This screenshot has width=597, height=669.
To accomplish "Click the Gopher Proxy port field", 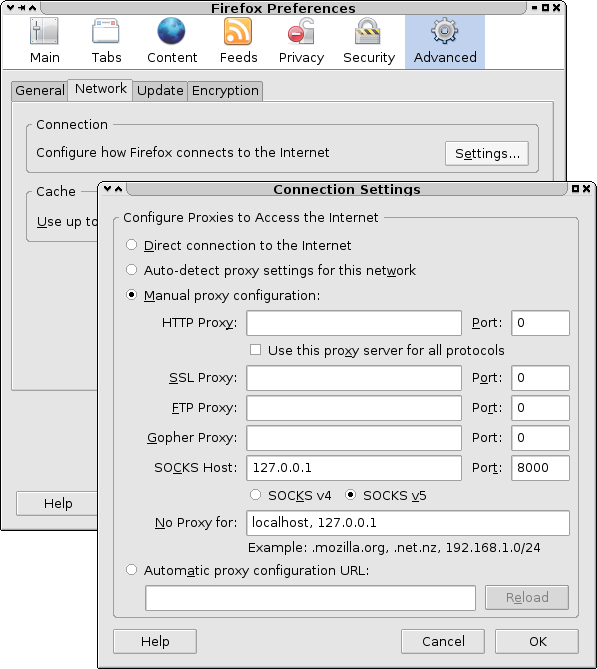I will pos(540,438).
